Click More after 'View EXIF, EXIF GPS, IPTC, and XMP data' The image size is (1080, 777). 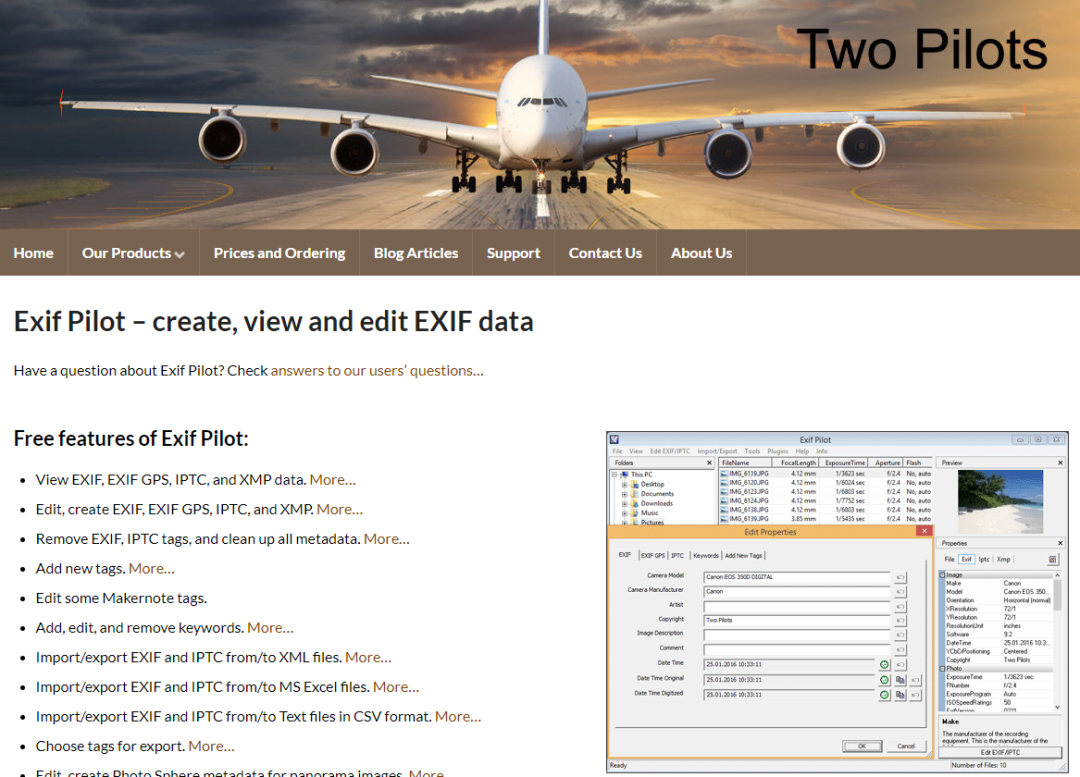pyautogui.click(x=333, y=479)
